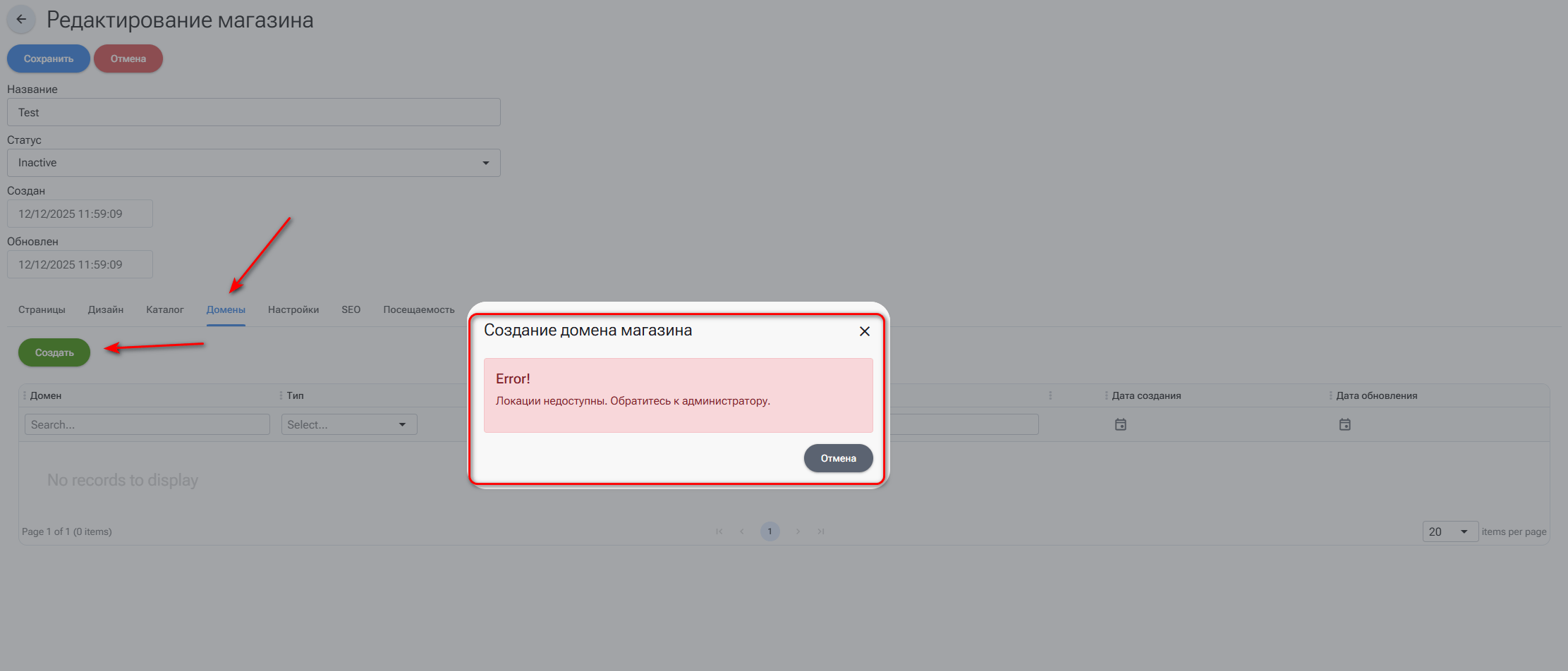Click the back arrow icon
This screenshot has height=671, width=1568.
tap(21, 20)
